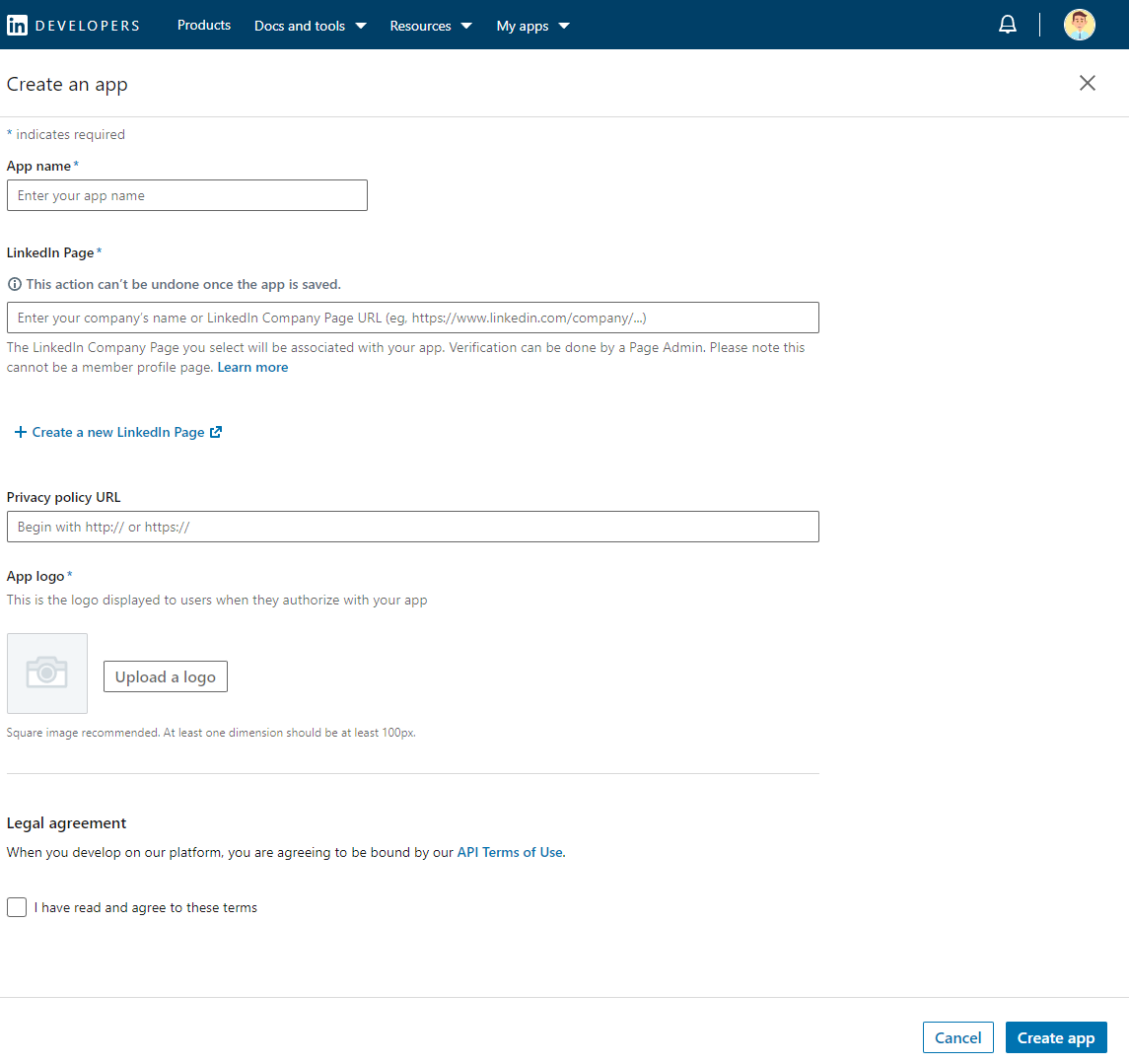This screenshot has height=1064, width=1129.
Task: Open the notifications bell
Action: [1008, 25]
